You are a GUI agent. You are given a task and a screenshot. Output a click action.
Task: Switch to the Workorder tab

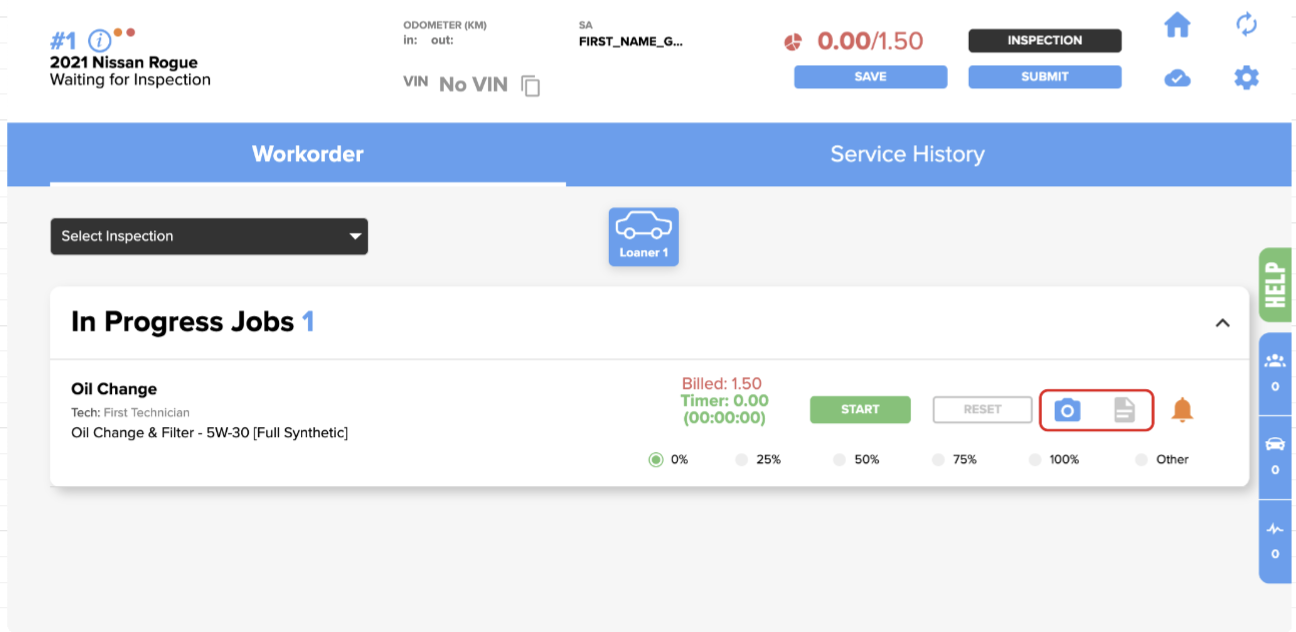[308, 154]
